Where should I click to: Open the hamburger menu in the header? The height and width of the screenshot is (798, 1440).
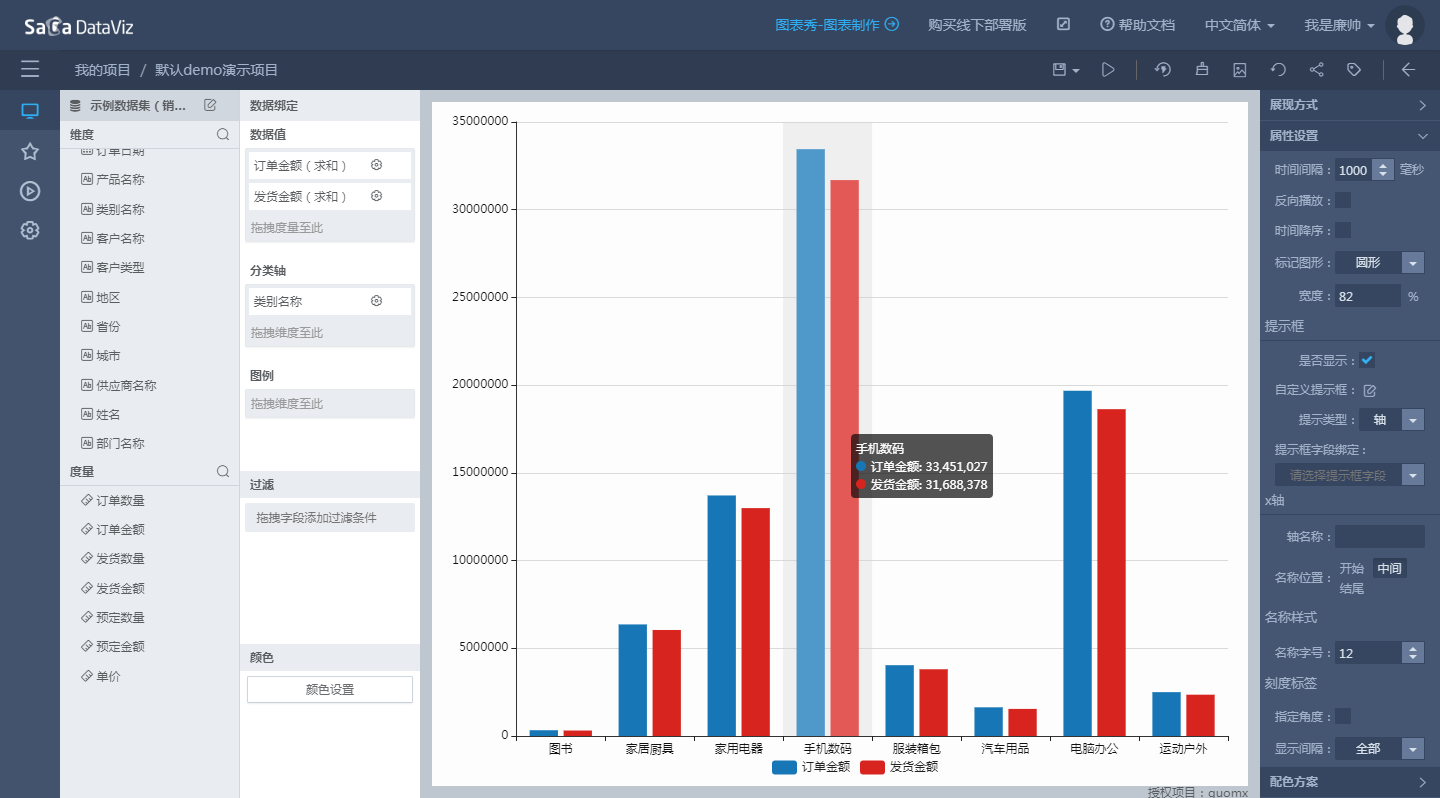(x=30, y=69)
